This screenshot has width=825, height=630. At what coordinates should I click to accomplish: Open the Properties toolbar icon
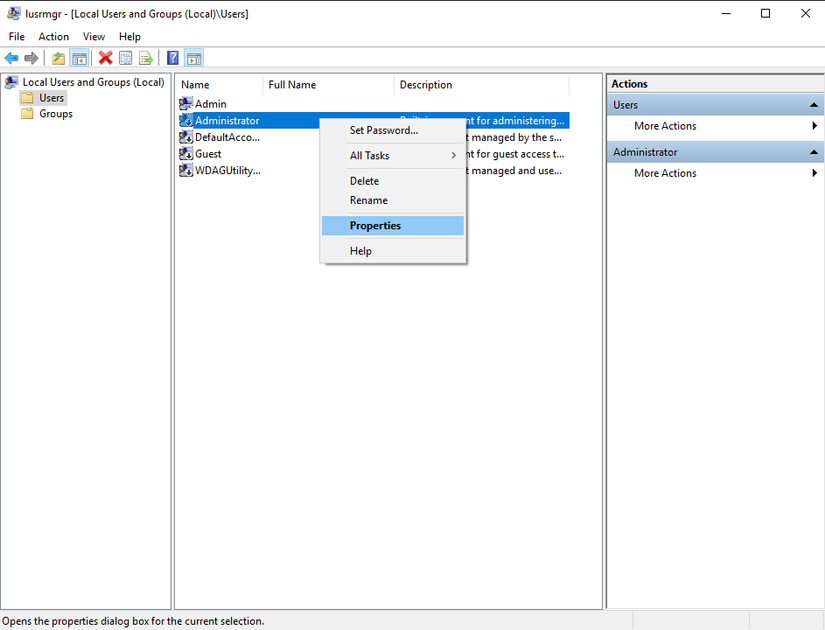pyautogui.click(x=125, y=57)
